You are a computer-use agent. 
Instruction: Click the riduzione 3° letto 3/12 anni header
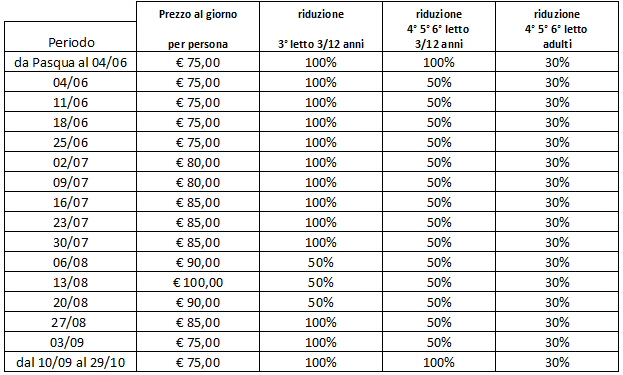[x=321, y=27]
